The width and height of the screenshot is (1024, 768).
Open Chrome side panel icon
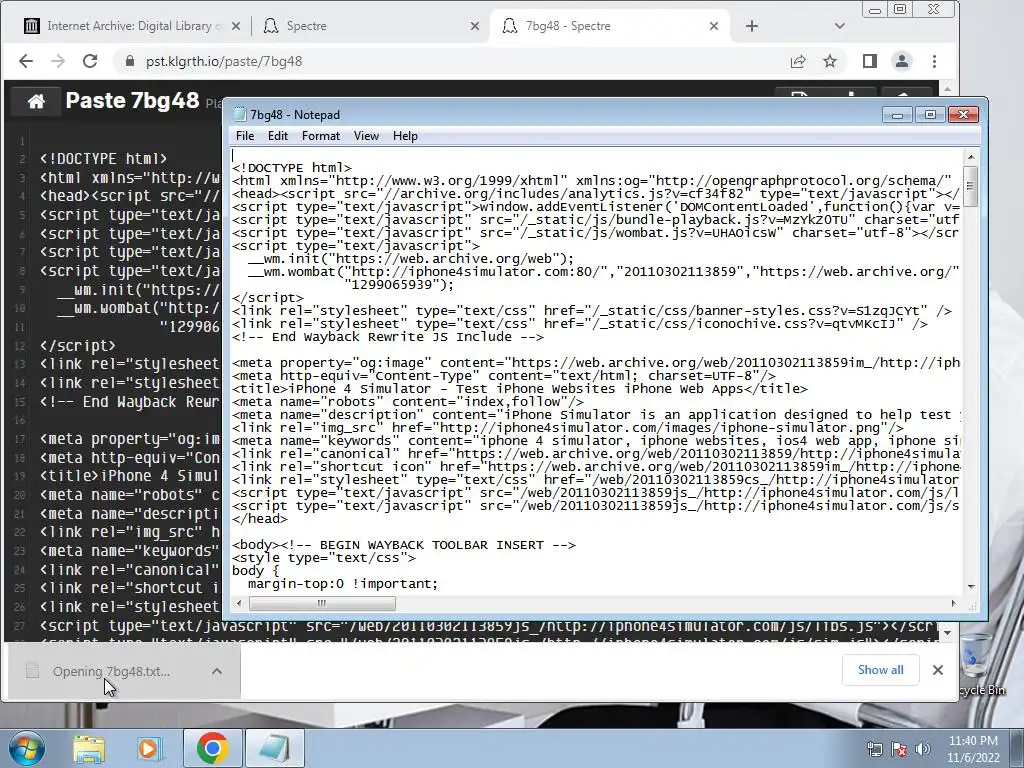tap(869, 61)
